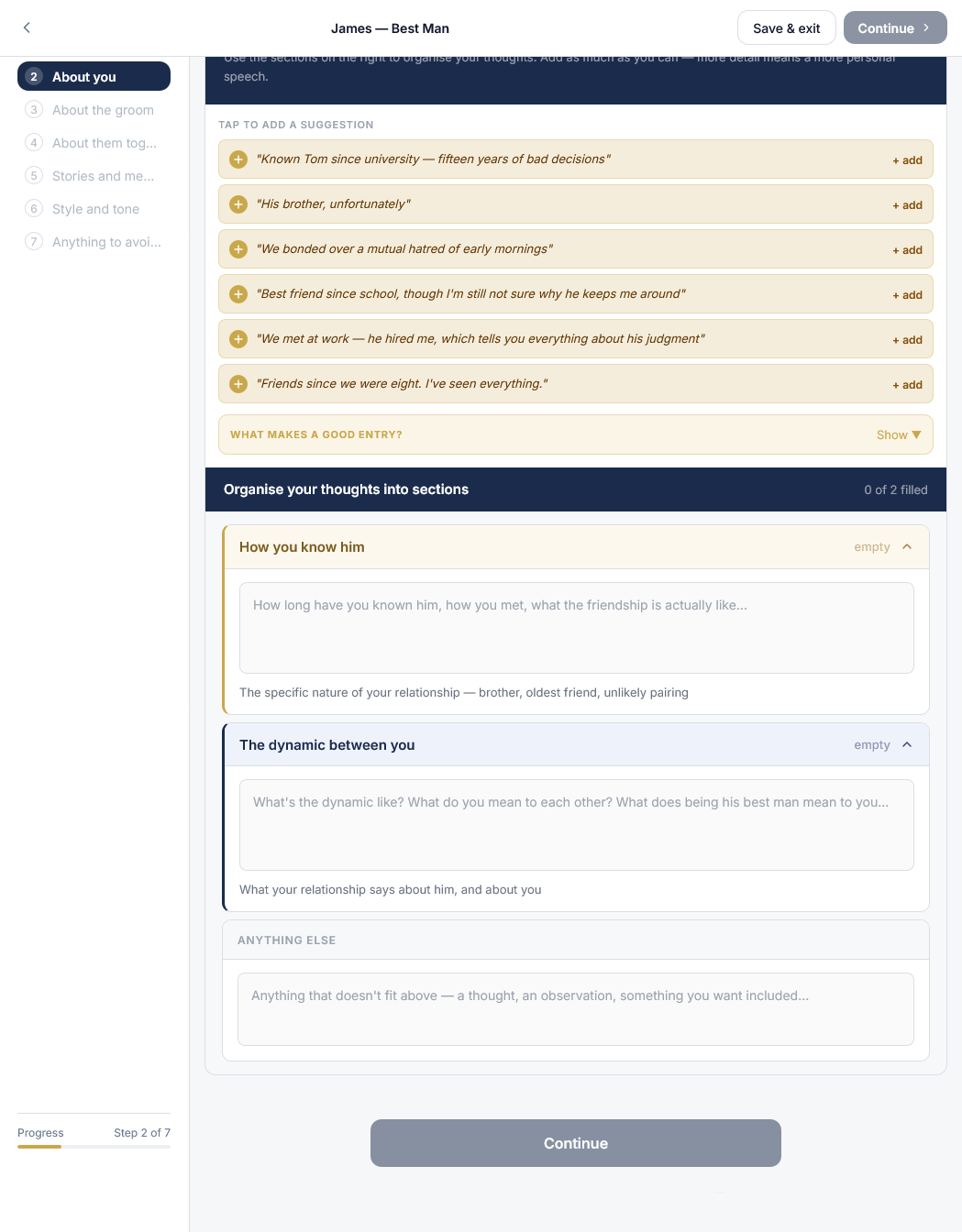Add "His brother, unfortunately" via + add
The height and width of the screenshot is (1232, 962).
(x=907, y=205)
